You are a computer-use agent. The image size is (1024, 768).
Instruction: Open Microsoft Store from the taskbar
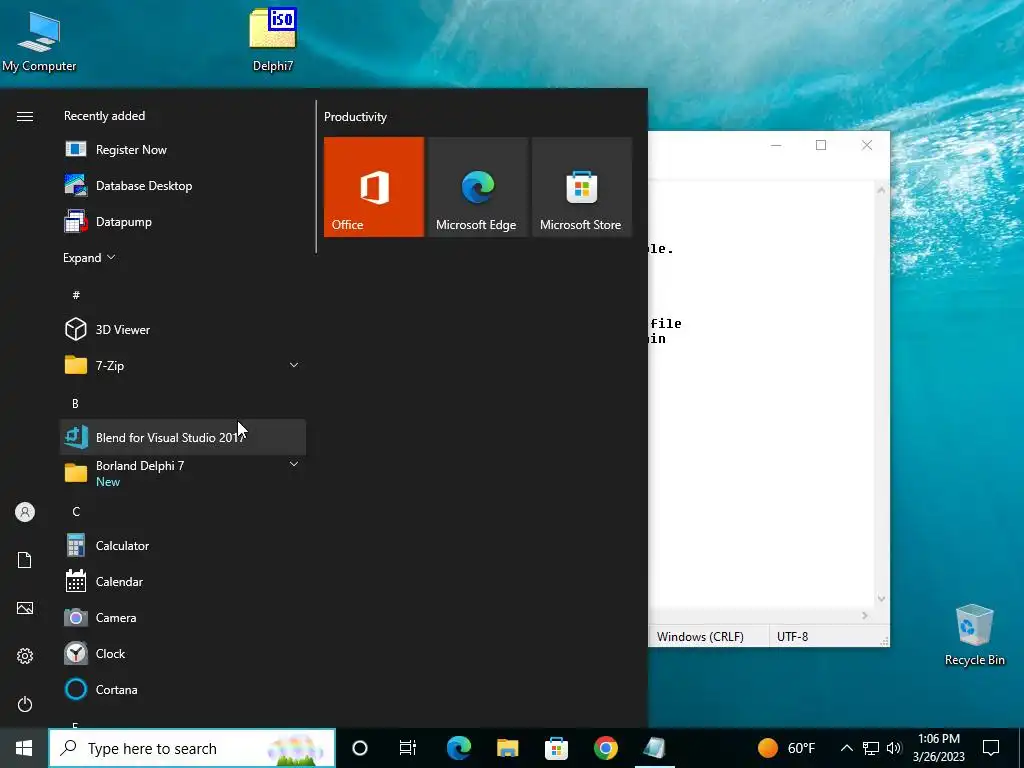[x=556, y=748]
